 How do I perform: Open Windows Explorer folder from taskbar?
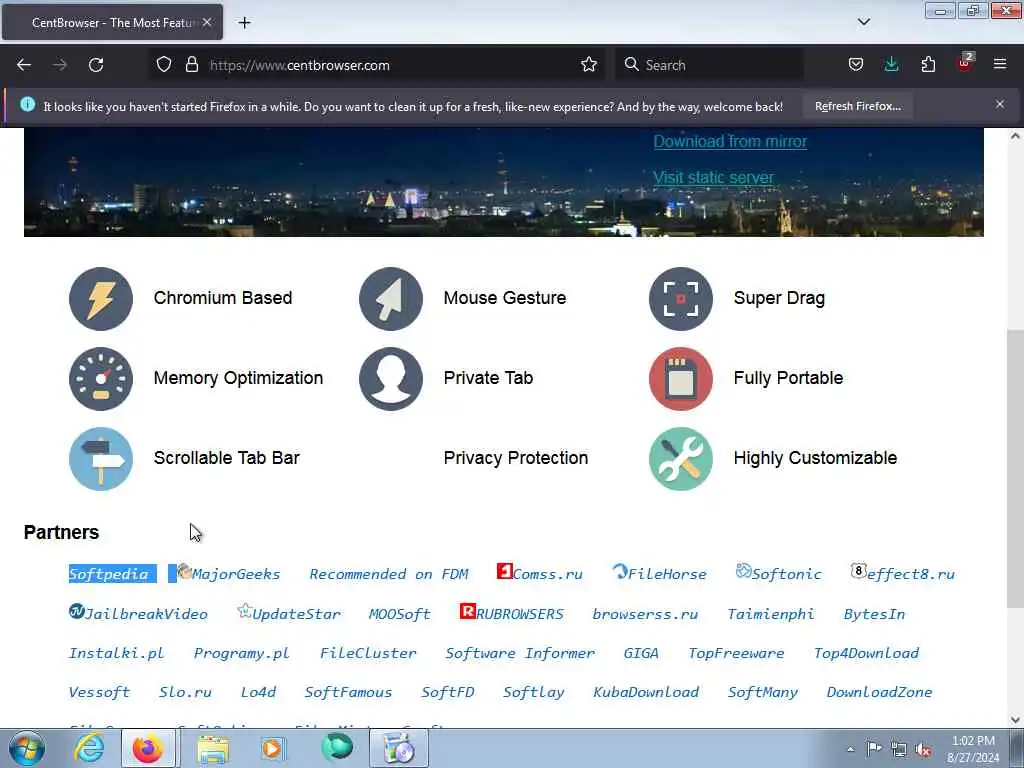coord(213,748)
